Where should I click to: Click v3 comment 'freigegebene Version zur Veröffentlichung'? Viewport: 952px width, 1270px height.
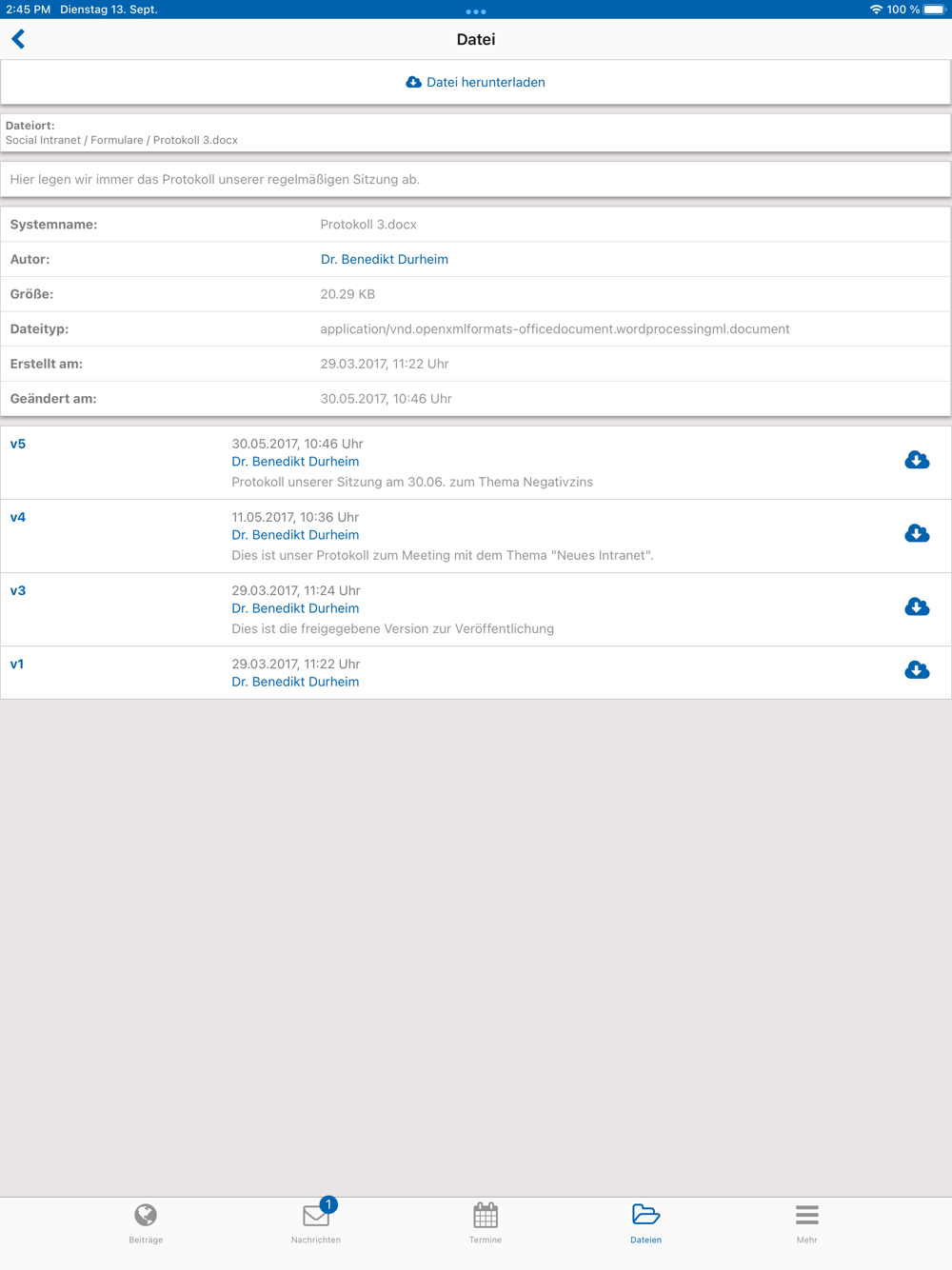[x=393, y=628]
